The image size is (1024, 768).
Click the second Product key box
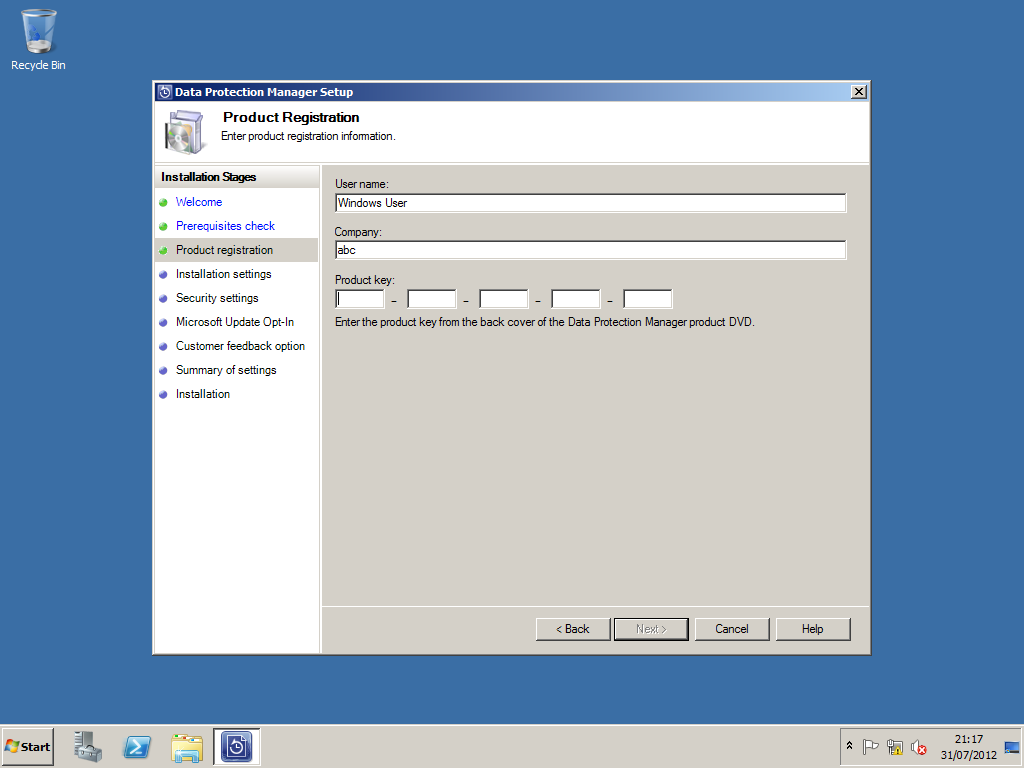432,299
